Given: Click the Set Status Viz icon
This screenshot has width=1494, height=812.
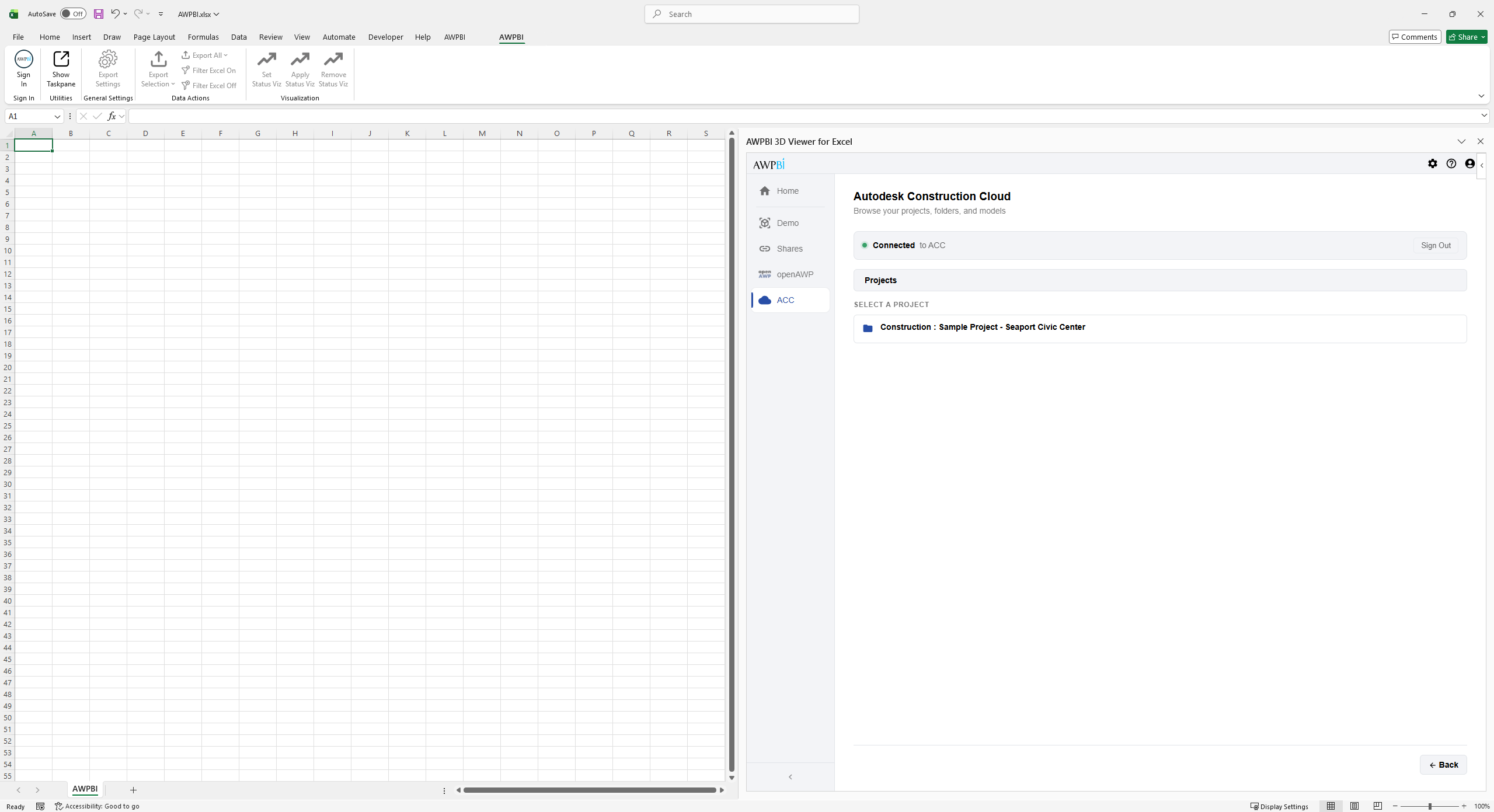Looking at the screenshot, I should [267, 69].
